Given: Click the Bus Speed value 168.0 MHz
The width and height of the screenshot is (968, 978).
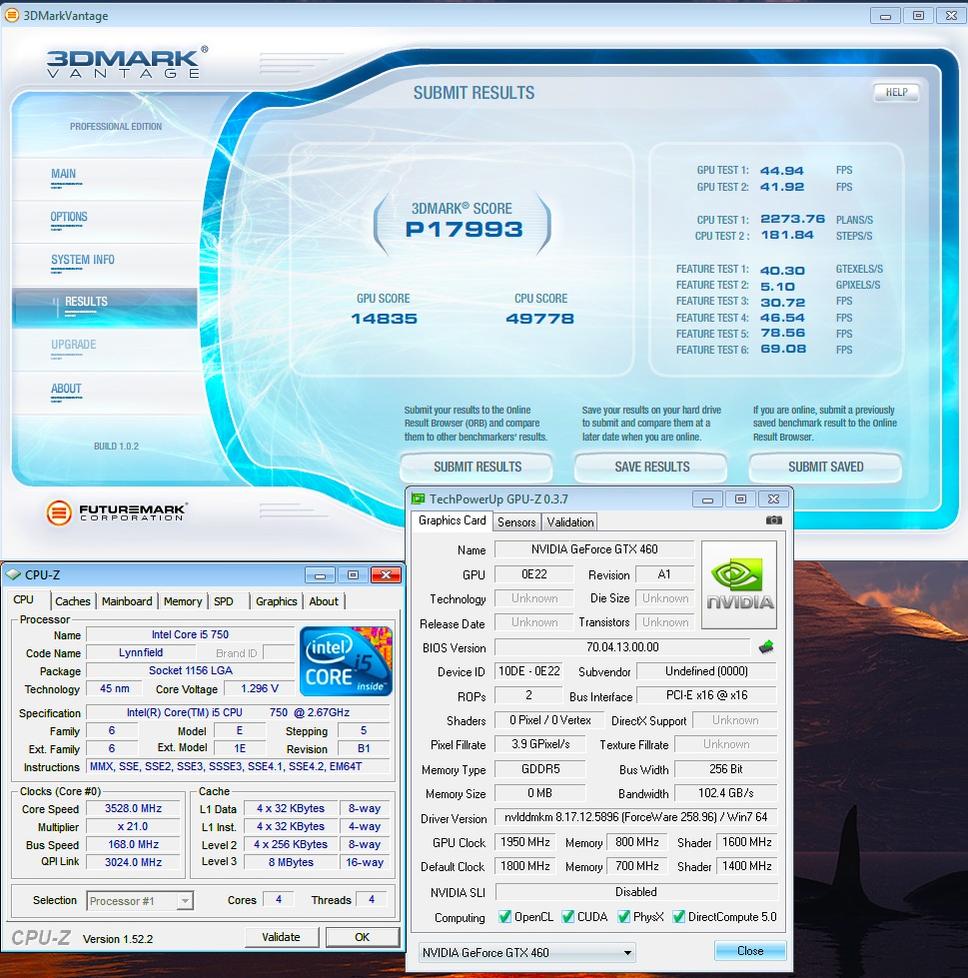Looking at the screenshot, I should click(x=133, y=845).
